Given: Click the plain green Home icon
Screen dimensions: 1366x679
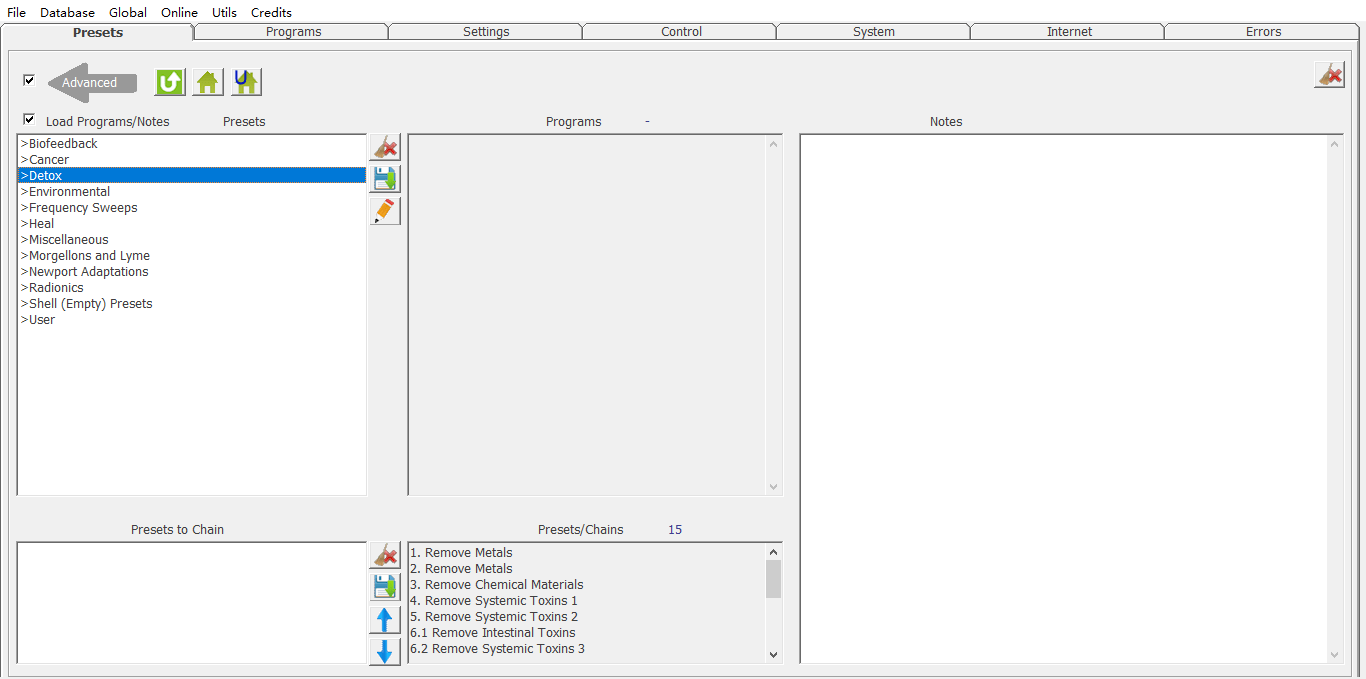Looking at the screenshot, I should pos(208,82).
